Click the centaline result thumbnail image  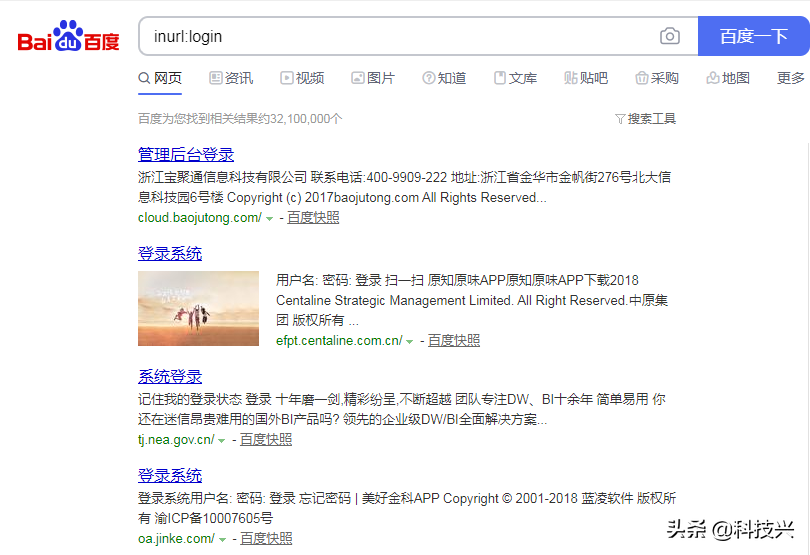coord(198,309)
